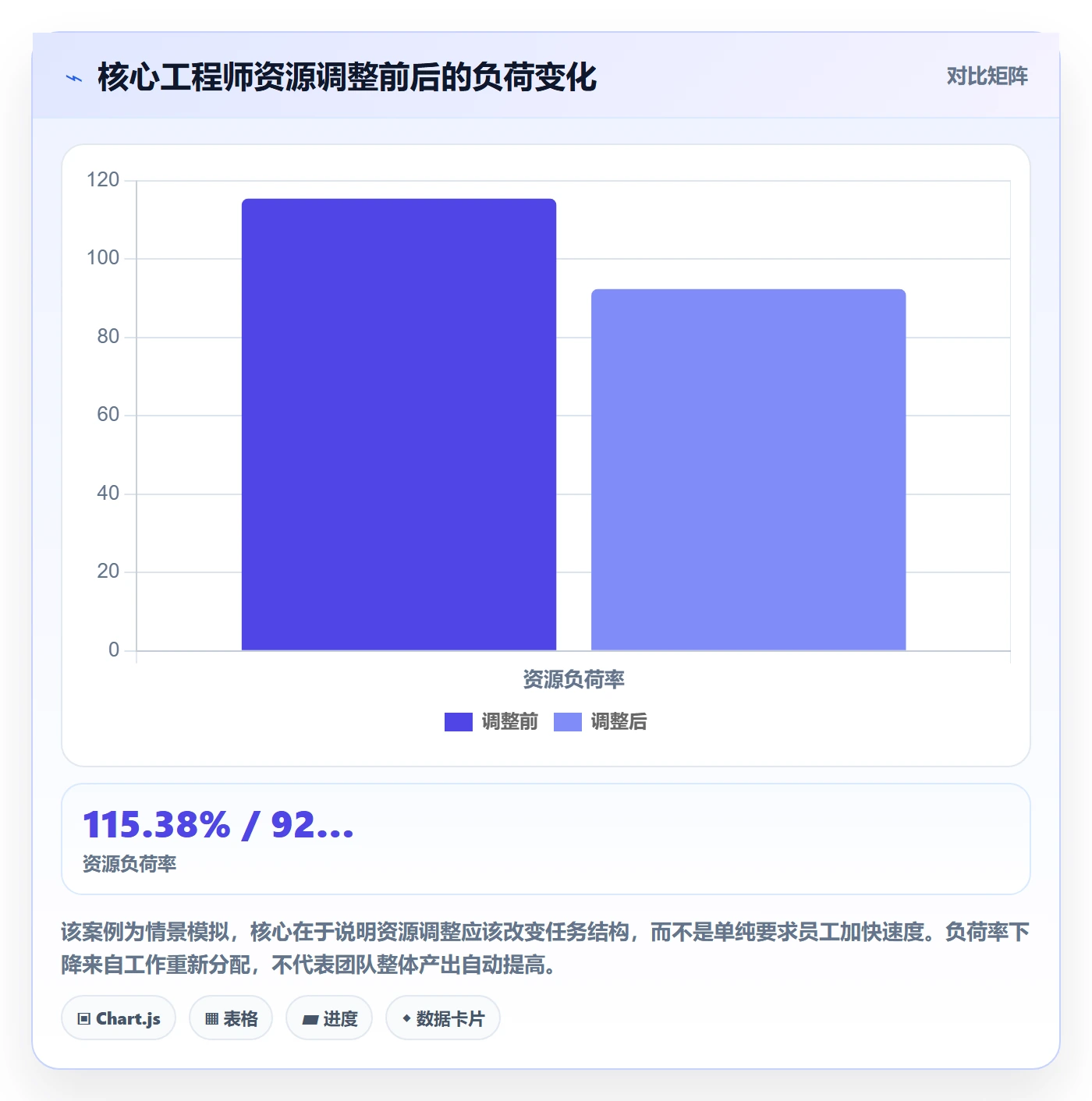Select the 进度 tag chip

tap(329, 1018)
